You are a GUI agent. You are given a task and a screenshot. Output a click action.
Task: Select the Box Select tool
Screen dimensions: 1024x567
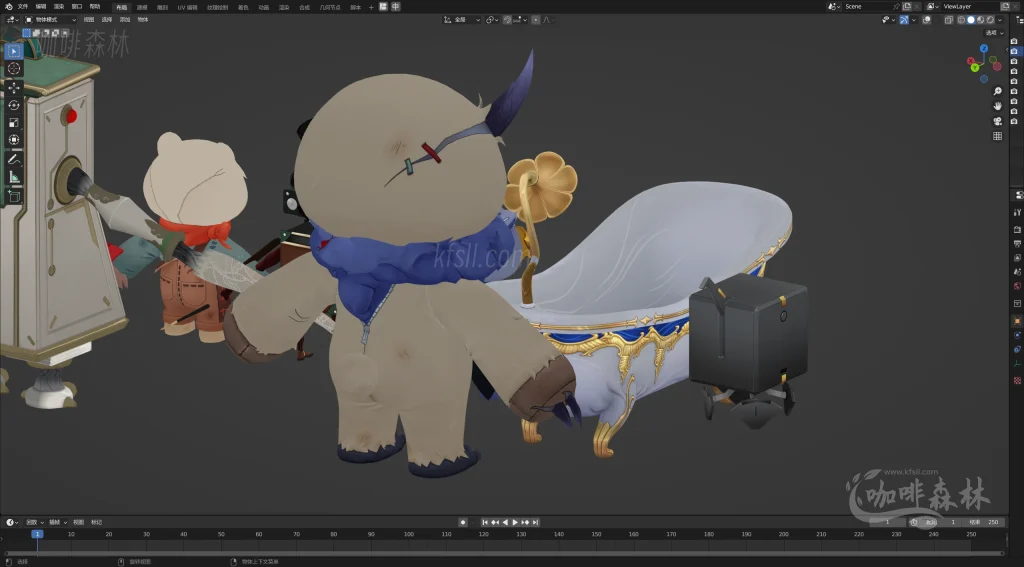point(14,51)
